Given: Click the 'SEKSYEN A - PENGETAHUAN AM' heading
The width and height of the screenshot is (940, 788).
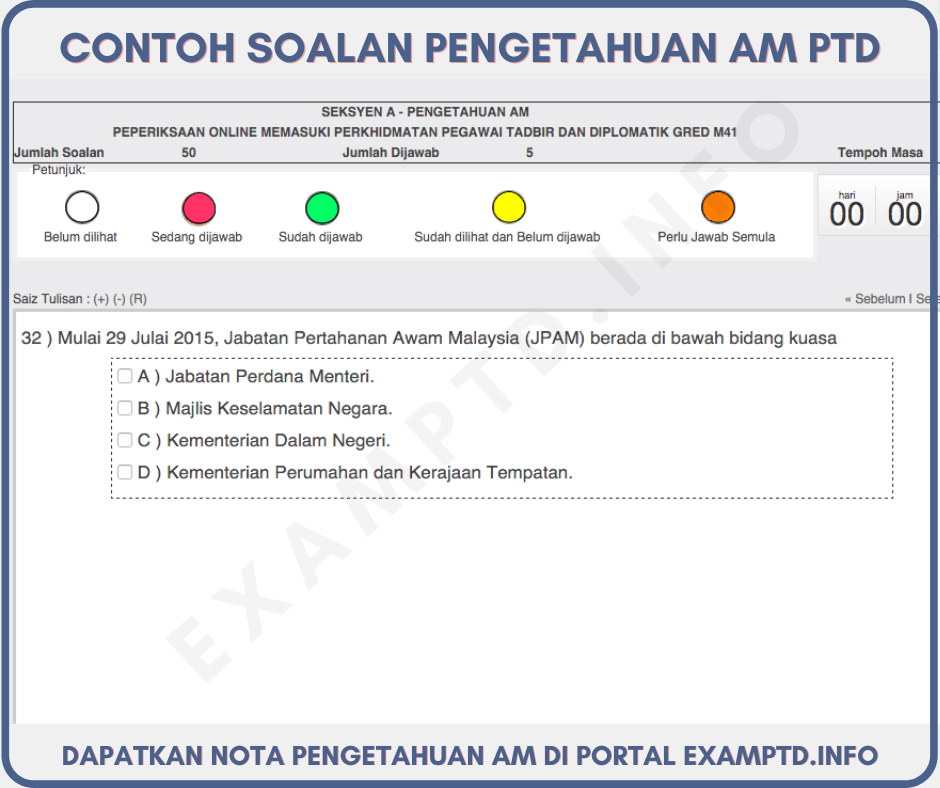Looking at the screenshot, I should tap(425, 112).
